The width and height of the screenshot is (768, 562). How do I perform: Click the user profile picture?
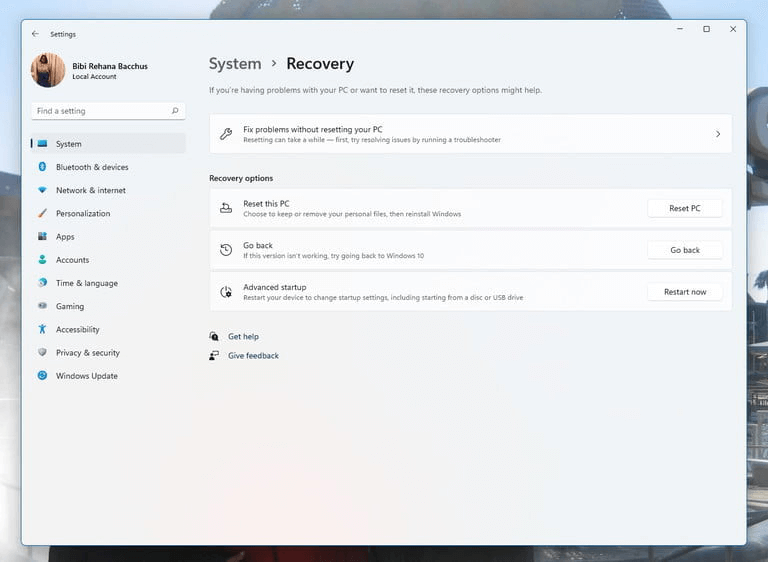(x=48, y=70)
